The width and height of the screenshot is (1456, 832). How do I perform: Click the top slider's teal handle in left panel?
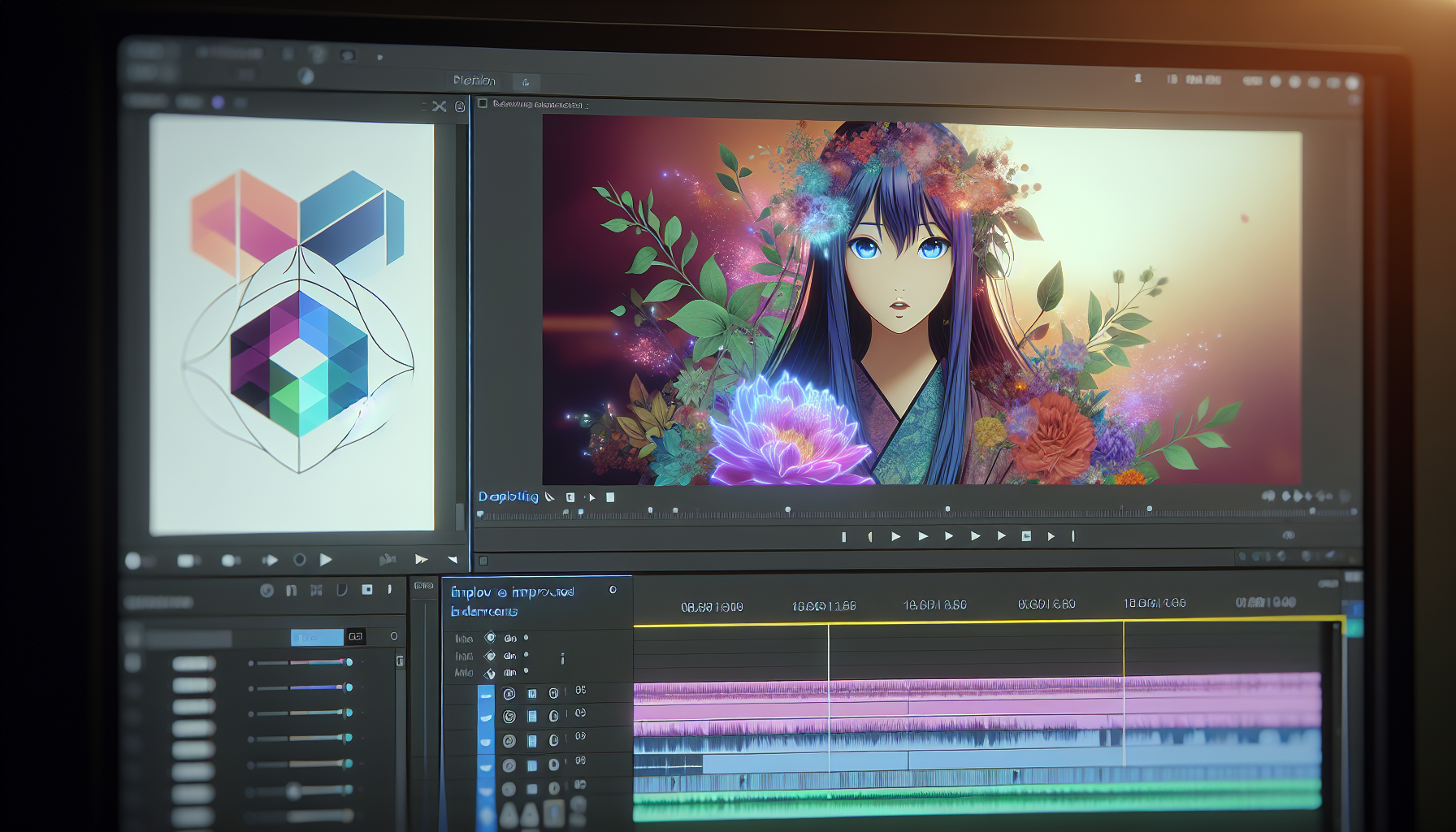349,662
